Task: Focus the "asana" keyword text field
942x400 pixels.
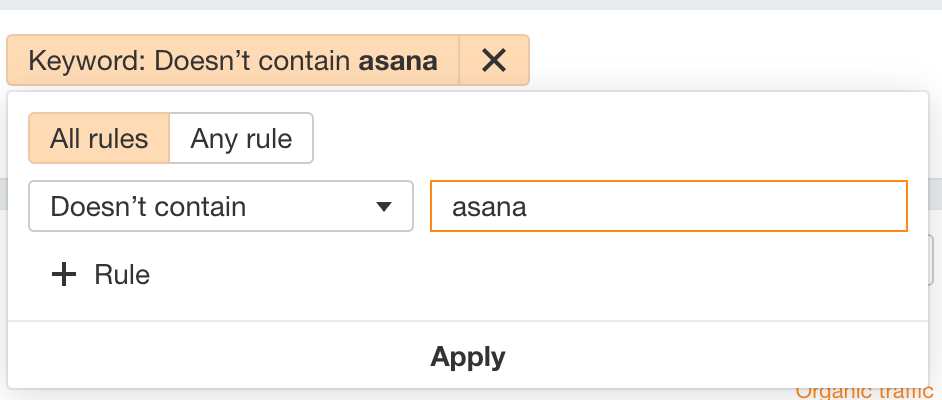Action: point(668,207)
